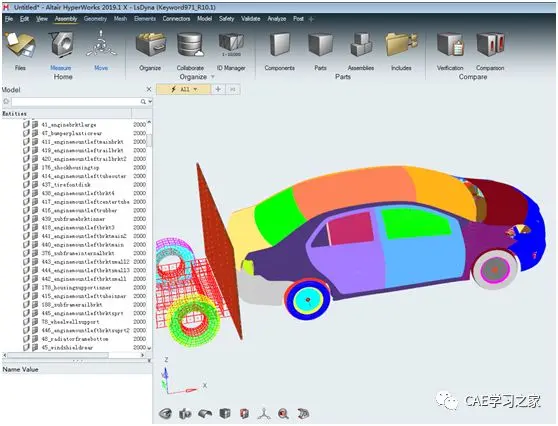Screen dimensions: 558x426
Task: Open the All entity selector dropdown
Action: click(184, 89)
